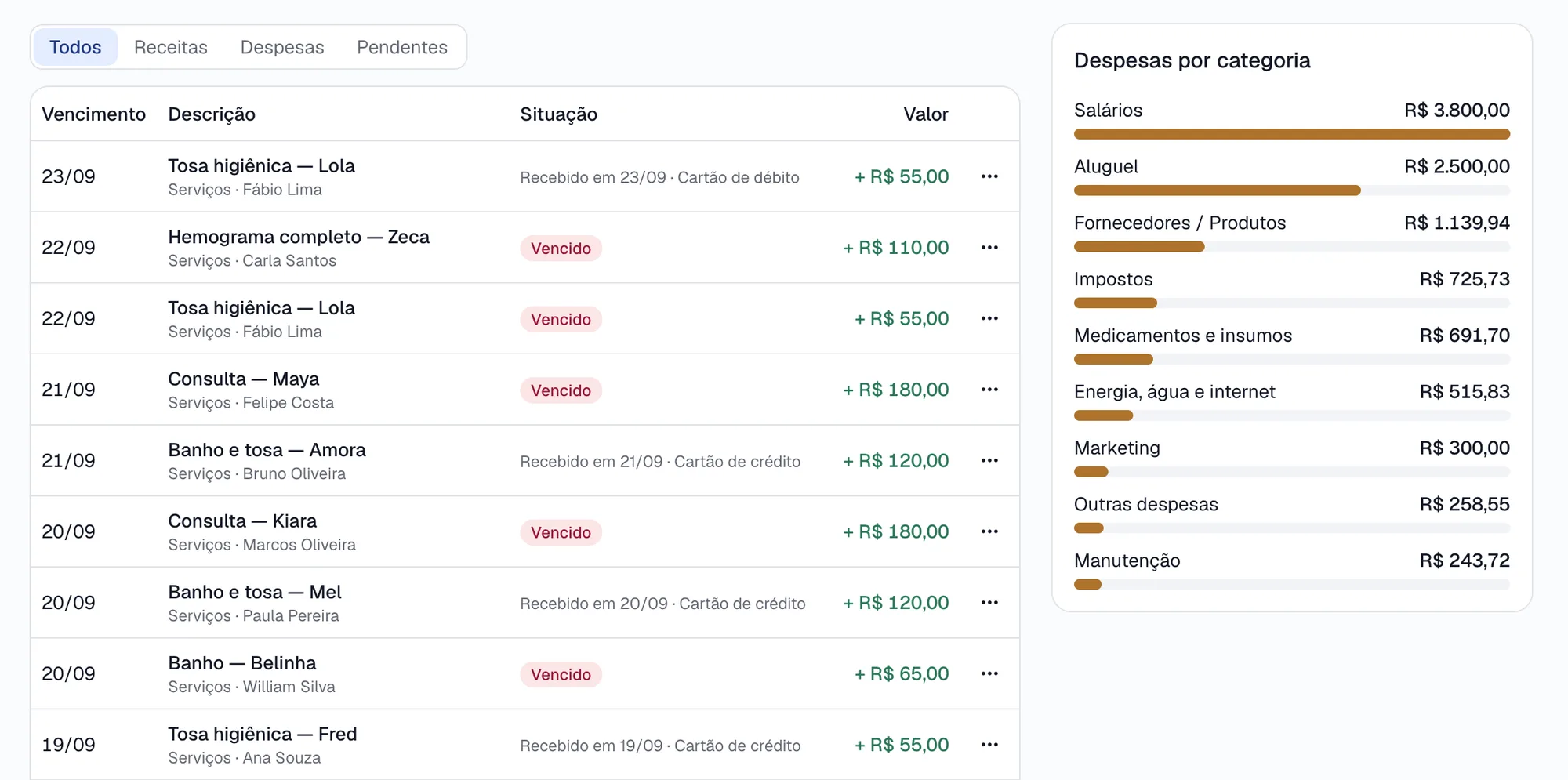The width and height of the screenshot is (1568, 780).
Task: Click the Marketing progress bar
Action: 1292,472
